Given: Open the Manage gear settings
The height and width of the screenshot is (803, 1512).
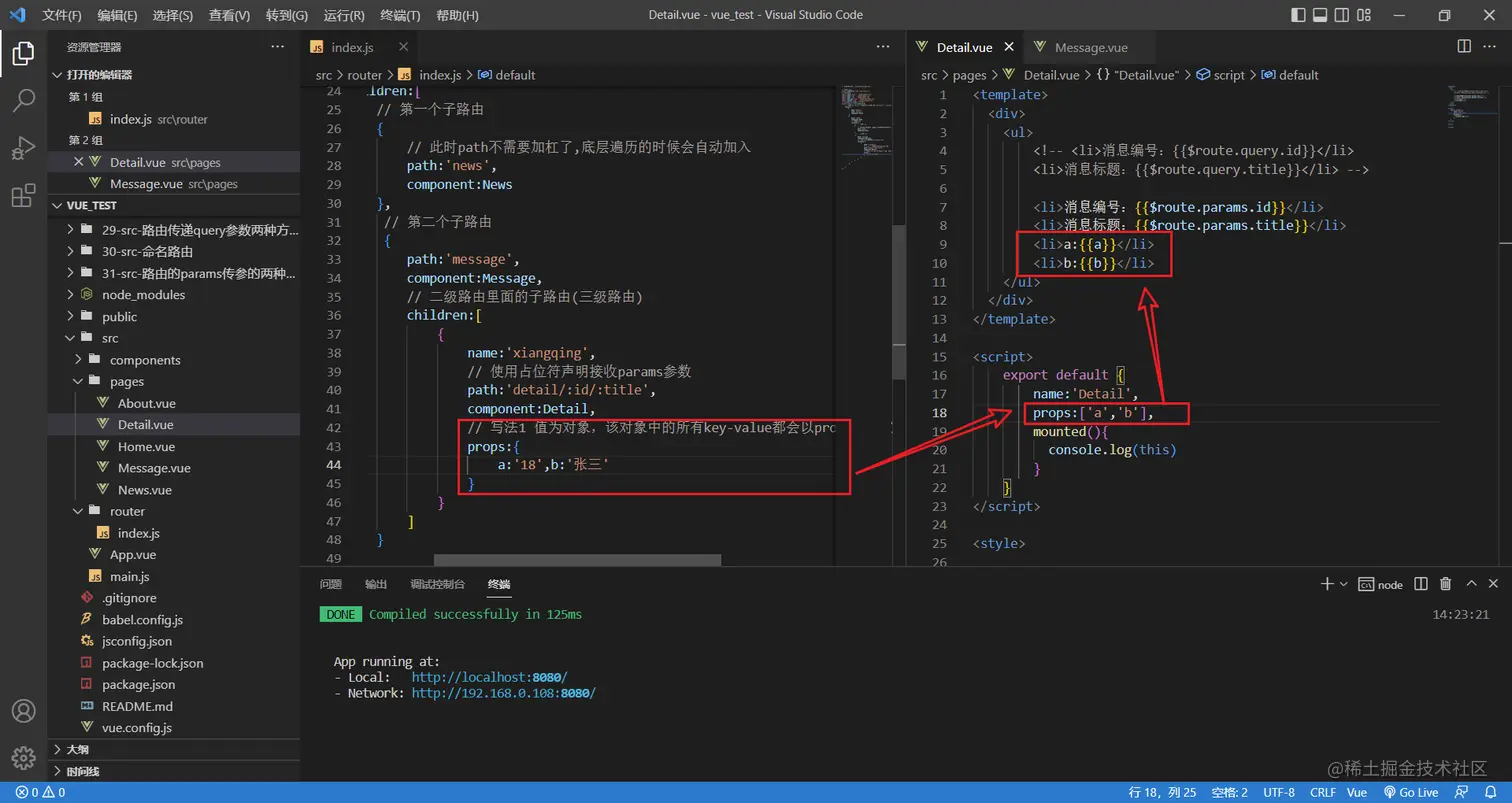Looking at the screenshot, I should tap(23, 757).
